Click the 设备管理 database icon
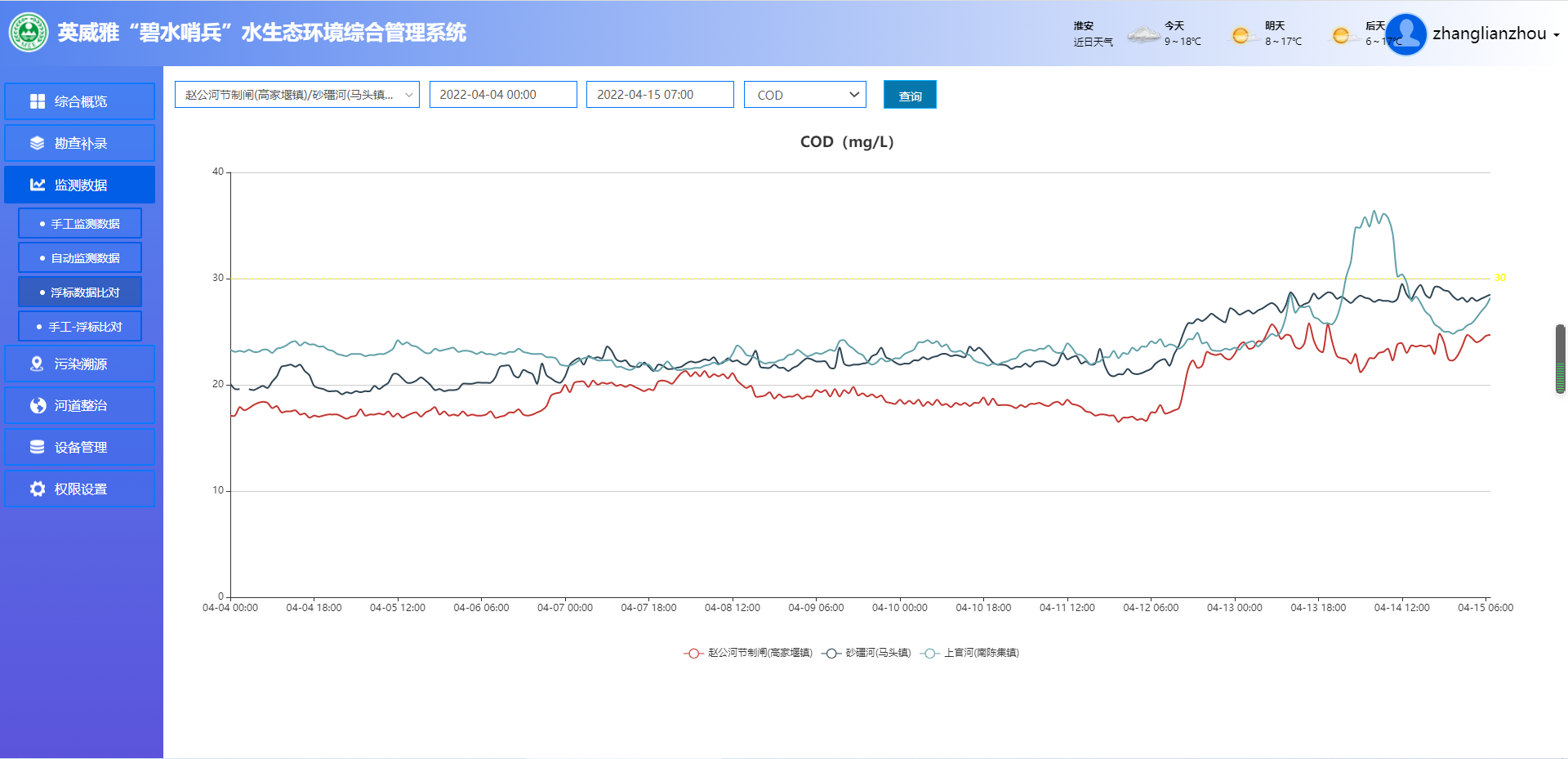Screen dimensions: 1568x759 pyautogui.click(x=38, y=447)
